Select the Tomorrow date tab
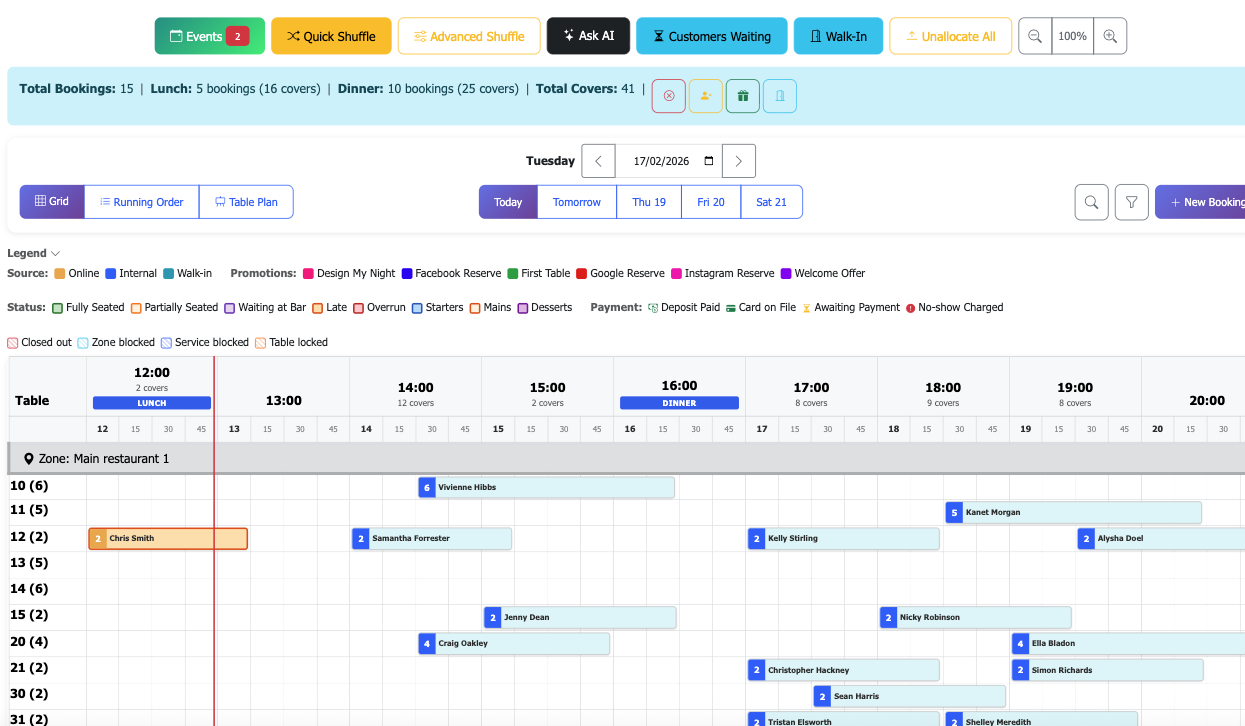This screenshot has width=1245, height=726. pyautogui.click(x=576, y=201)
